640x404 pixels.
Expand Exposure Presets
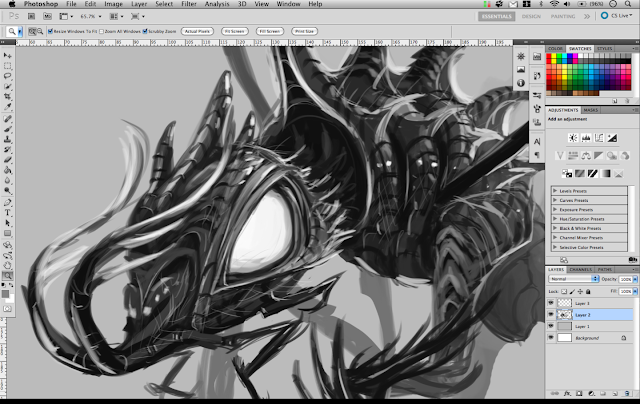[x=555, y=209]
